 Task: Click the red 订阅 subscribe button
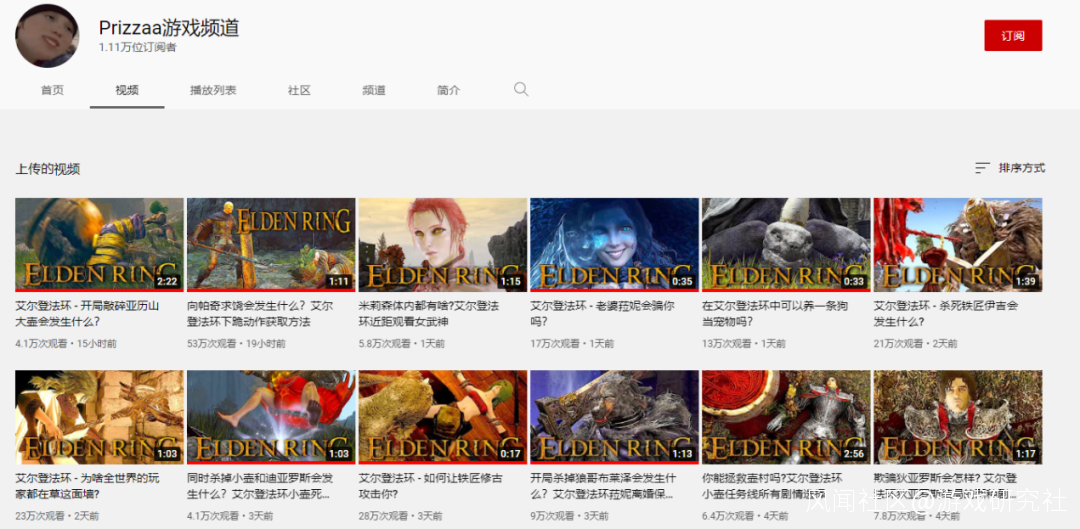coord(1012,35)
